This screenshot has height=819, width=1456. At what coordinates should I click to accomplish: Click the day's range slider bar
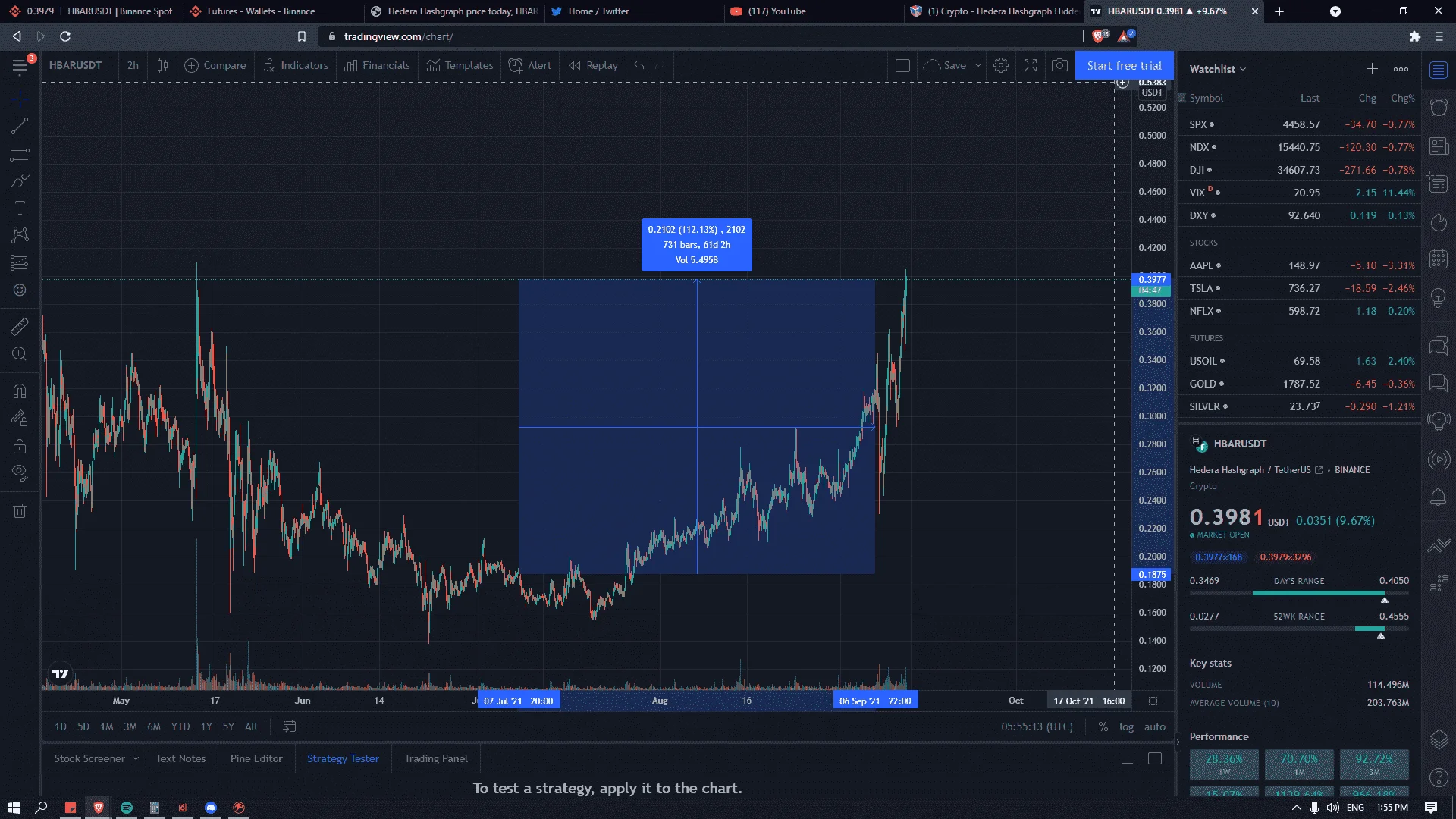tap(1299, 593)
